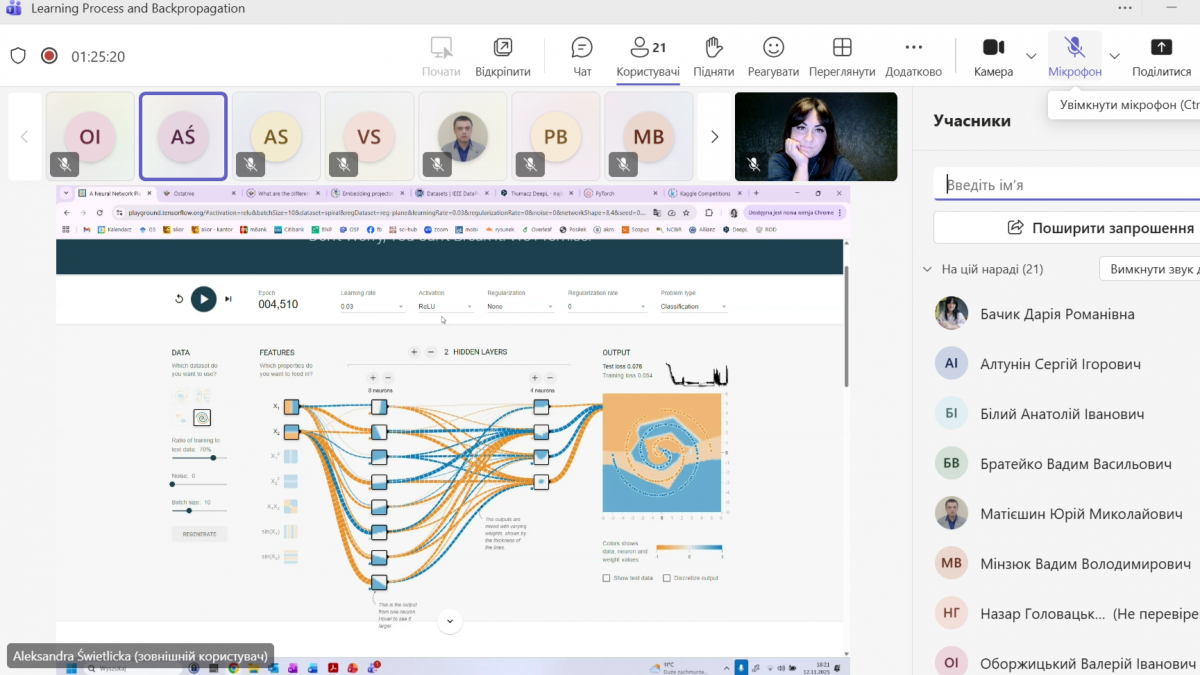1200x675 pixels.
Task: Open the Відкріпити pop-out icon
Action: point(503,56)
